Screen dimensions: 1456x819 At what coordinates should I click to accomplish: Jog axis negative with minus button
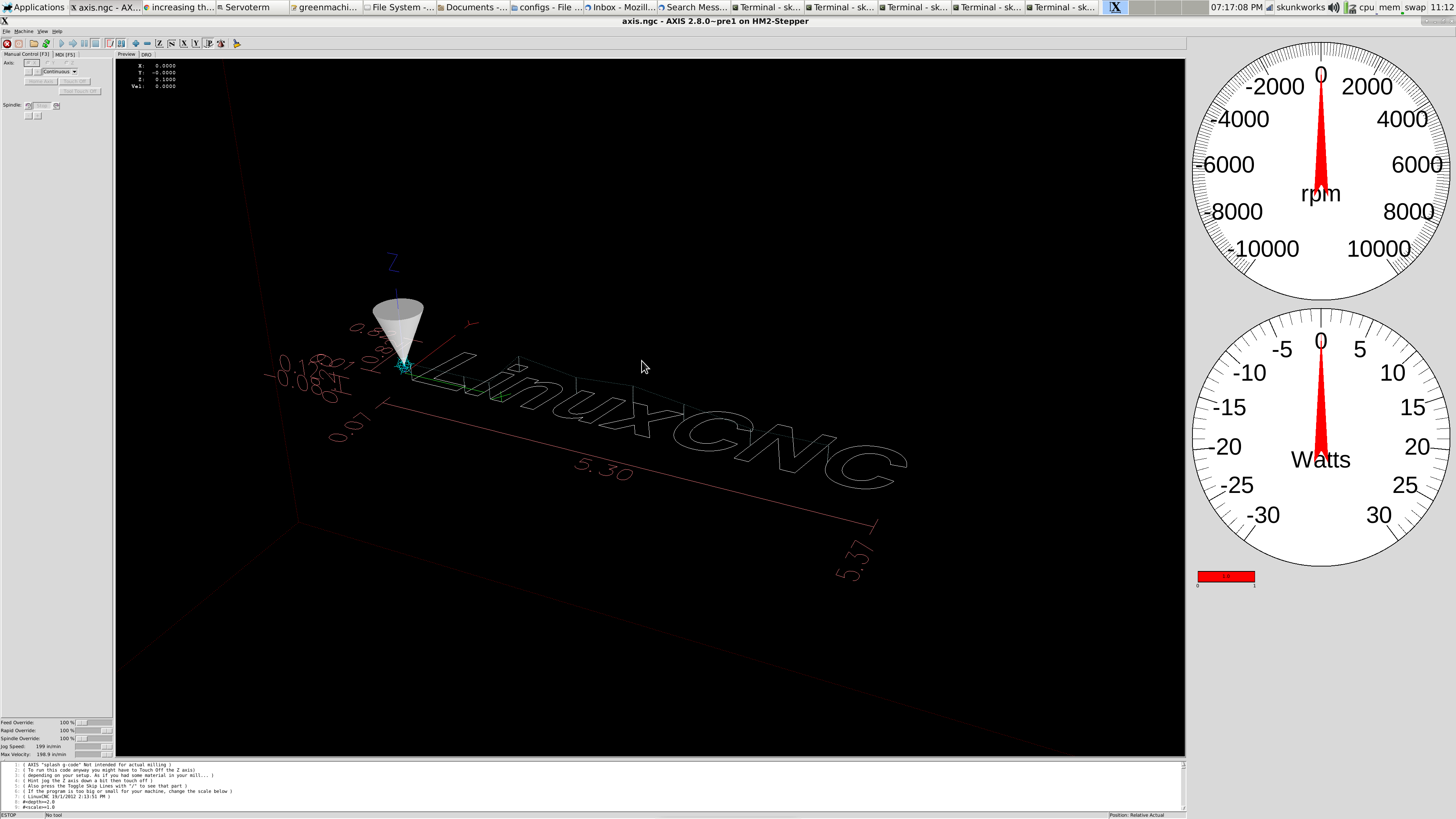(x=29, y=72)
